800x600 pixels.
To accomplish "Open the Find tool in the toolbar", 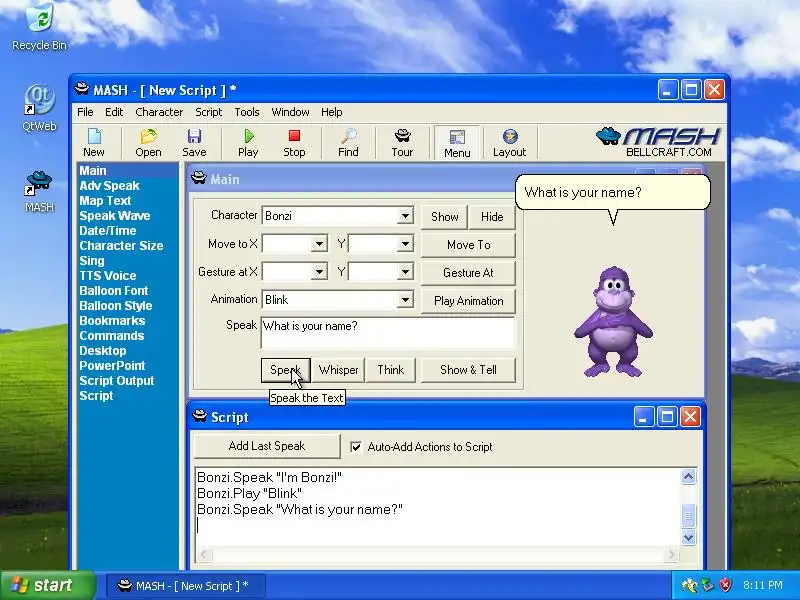I will [x=348, y=143].
